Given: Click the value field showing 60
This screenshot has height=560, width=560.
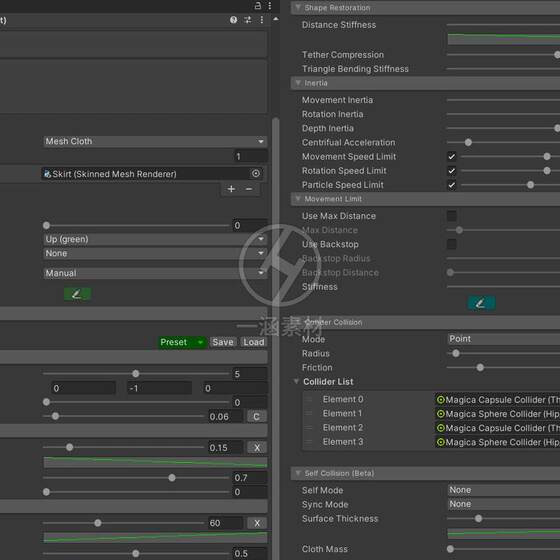Looking at the screenshot, I should tap(226, 523).
